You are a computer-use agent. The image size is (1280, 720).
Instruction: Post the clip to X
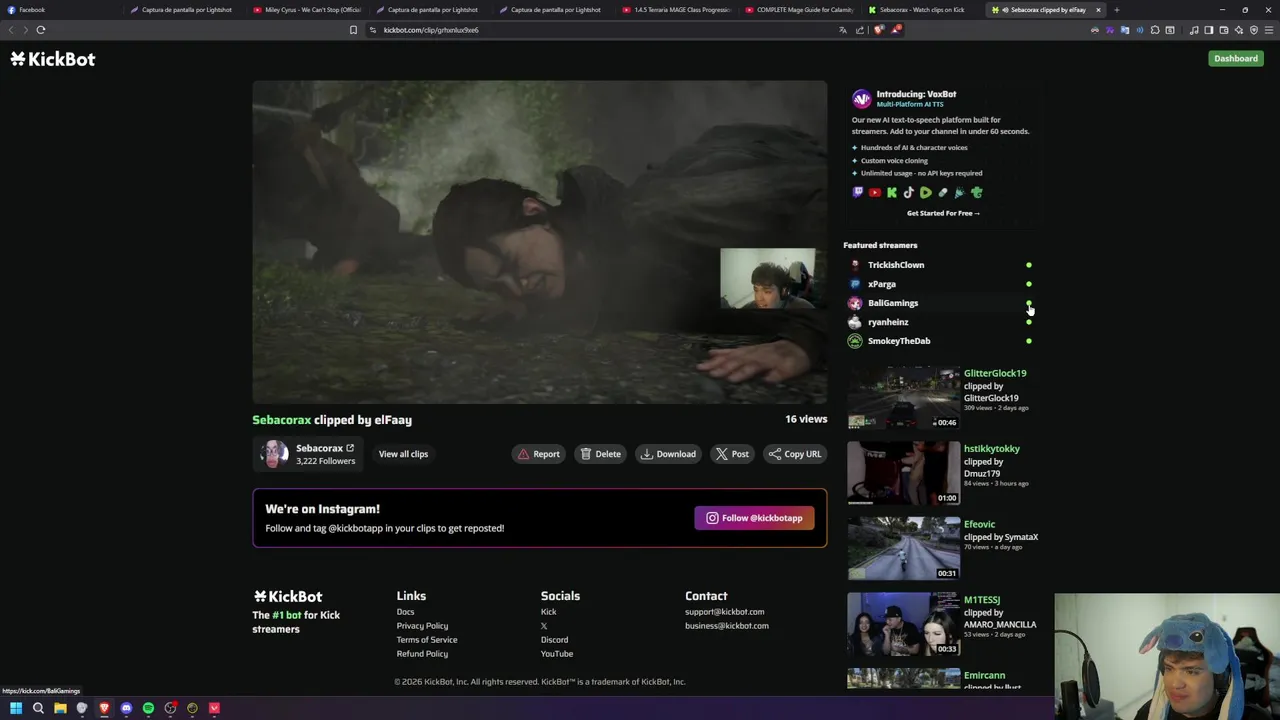tap(732, 454)
